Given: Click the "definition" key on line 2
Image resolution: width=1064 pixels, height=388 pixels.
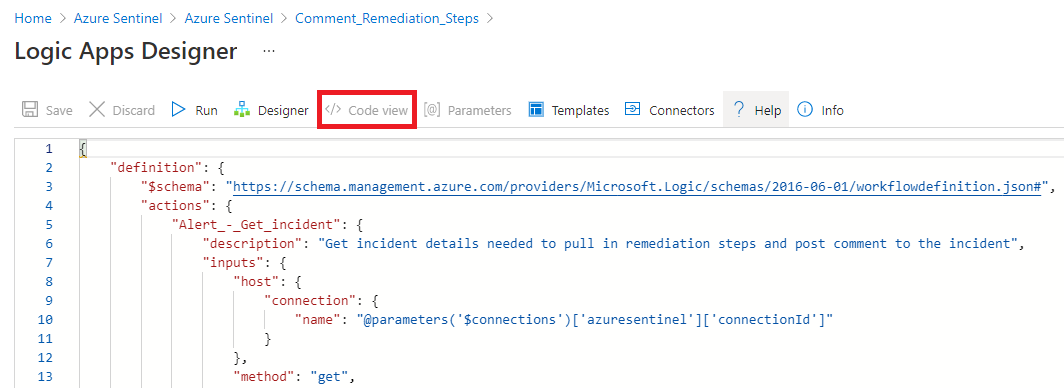Looking at the screenshot, I should pyautogui.click(x=156, y=168).
